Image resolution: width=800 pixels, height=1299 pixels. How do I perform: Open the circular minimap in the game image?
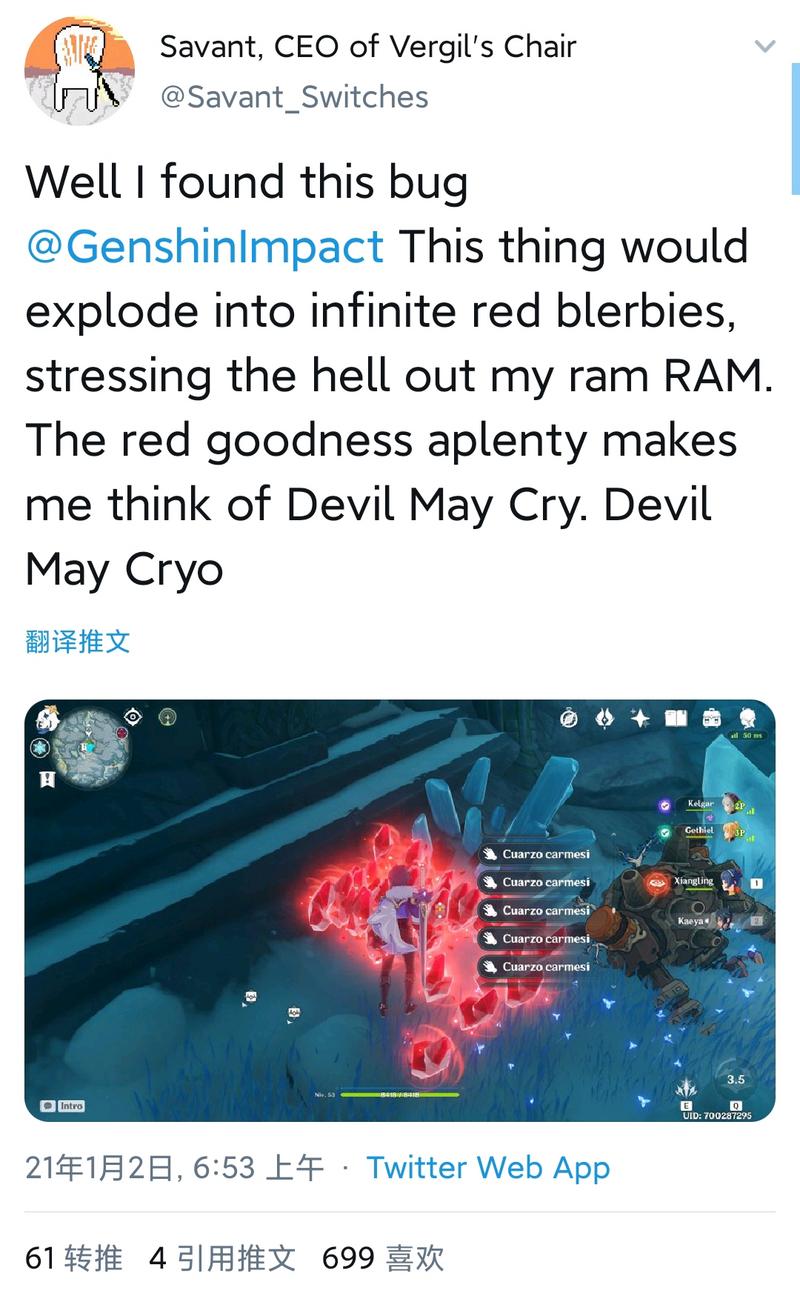tap(91, 750)
